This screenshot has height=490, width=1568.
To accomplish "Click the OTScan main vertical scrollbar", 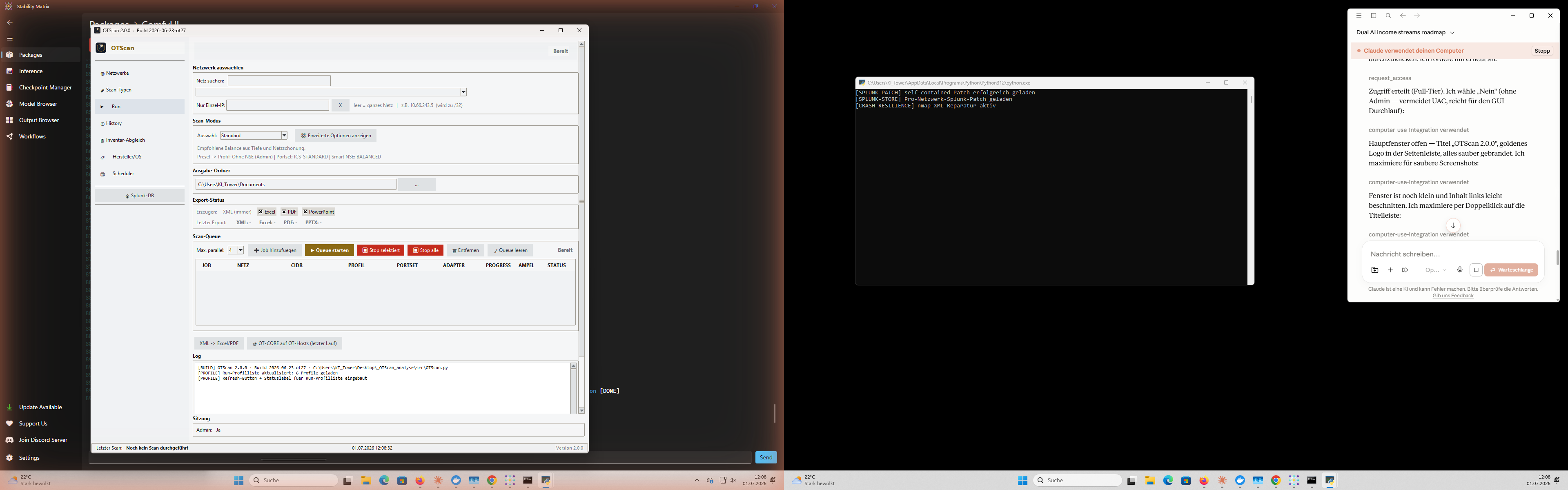I will pyautogui.click(x=581, y=201).
